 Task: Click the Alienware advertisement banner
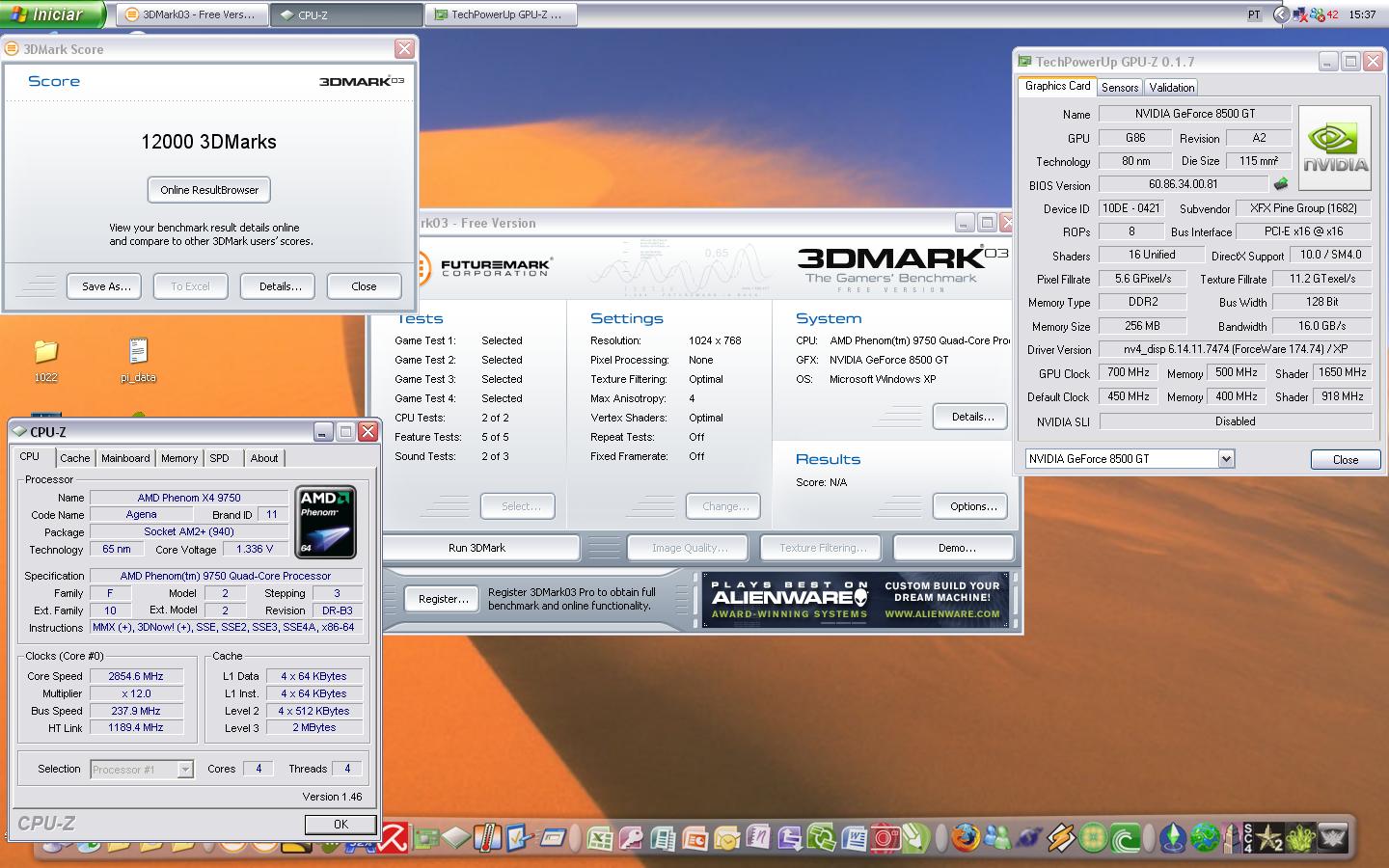[x=856, y=600]
